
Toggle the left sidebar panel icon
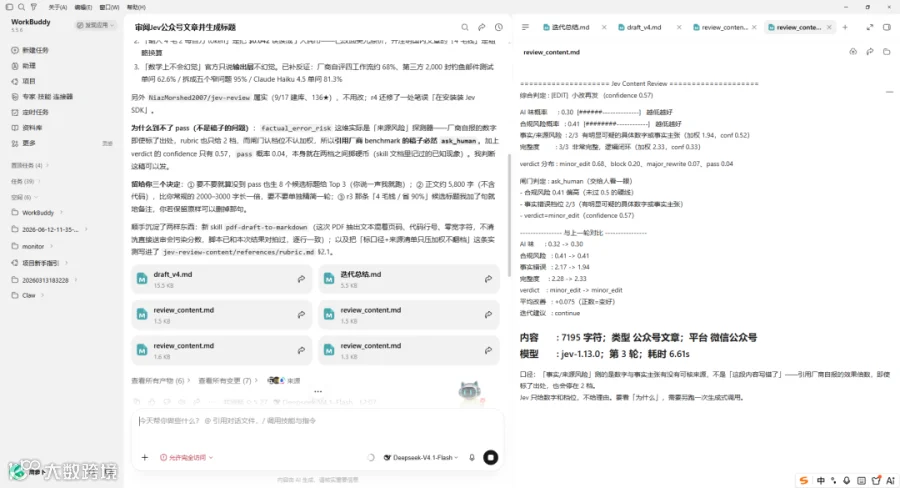(x=9, y=7)
